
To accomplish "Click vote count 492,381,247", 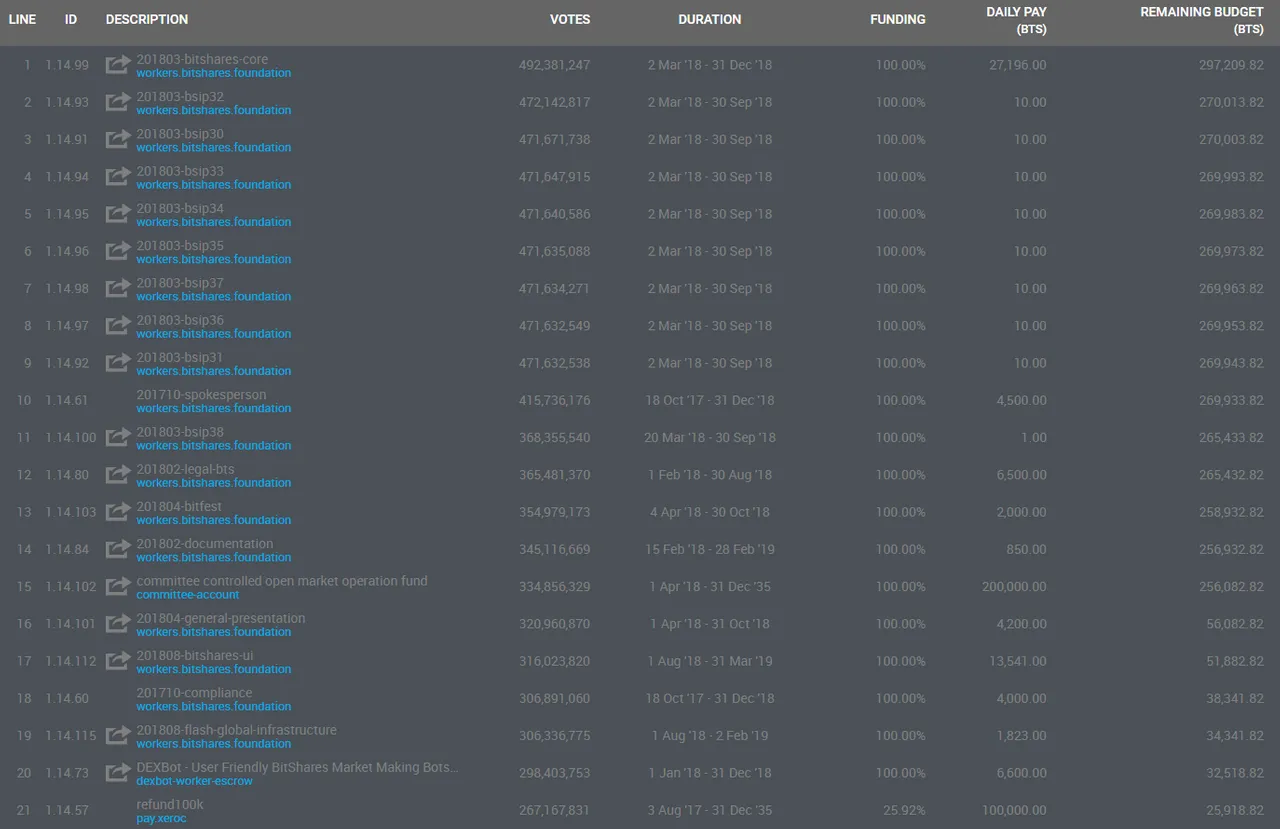I will (x=555, y=65).
